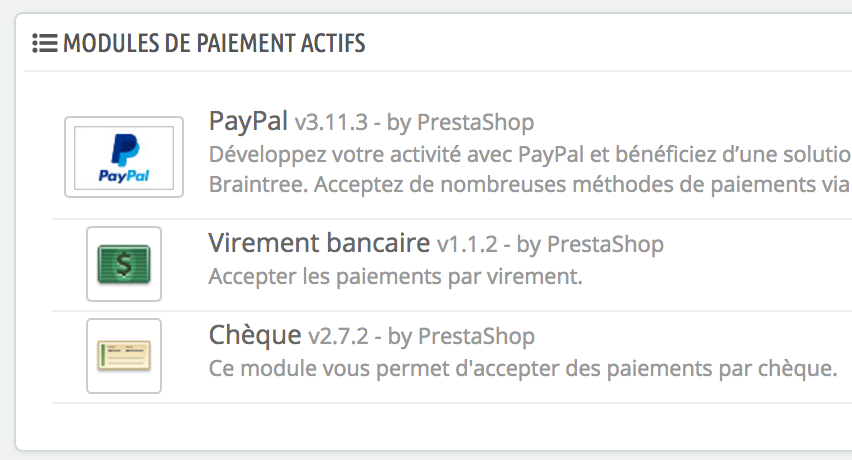The height and width of the screenshot is (460, 852).
Task: Click the PayPal wordmark inside the logo box
Action: point(124,175)
